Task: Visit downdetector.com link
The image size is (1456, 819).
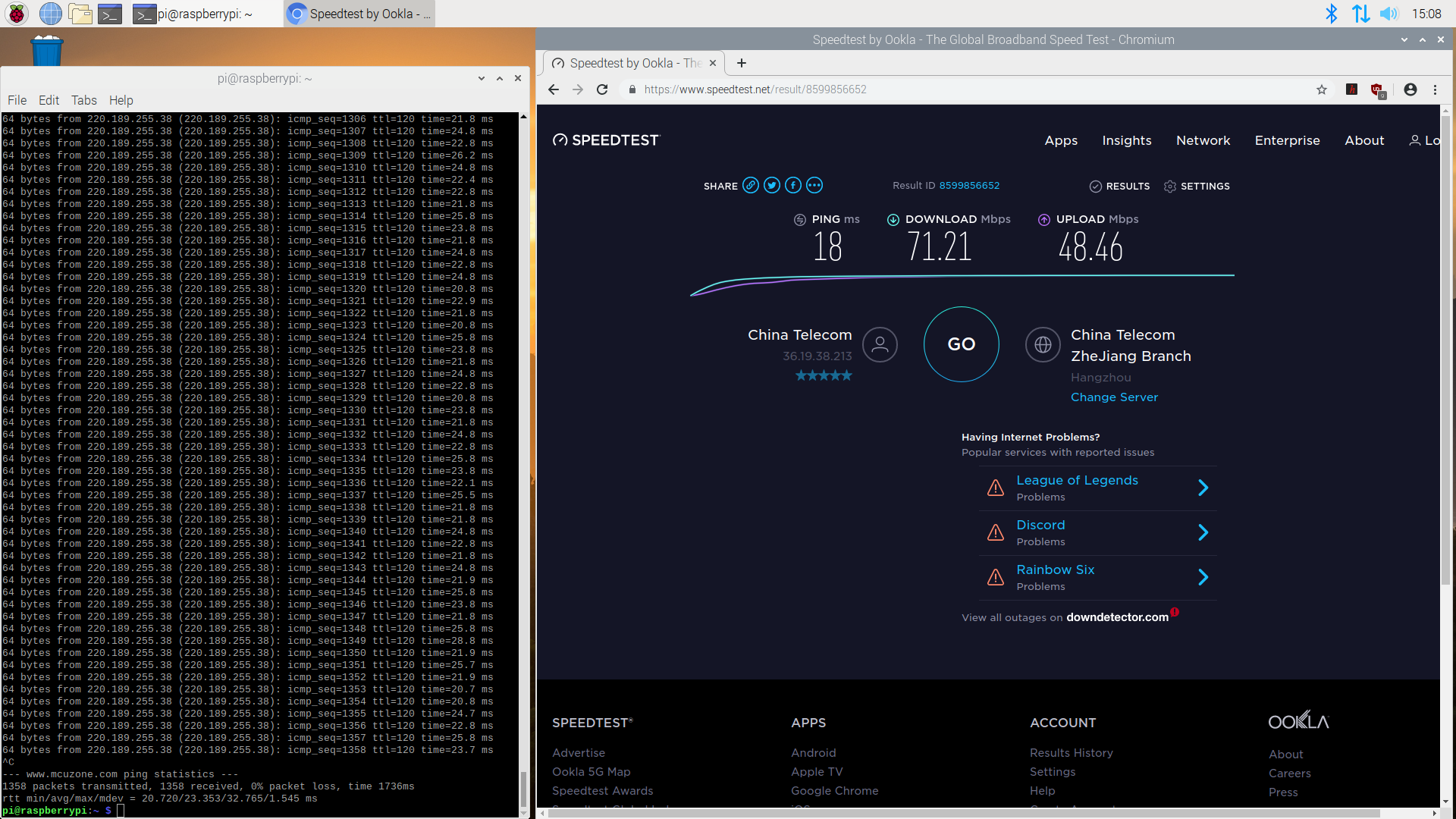Action: 1117,617
